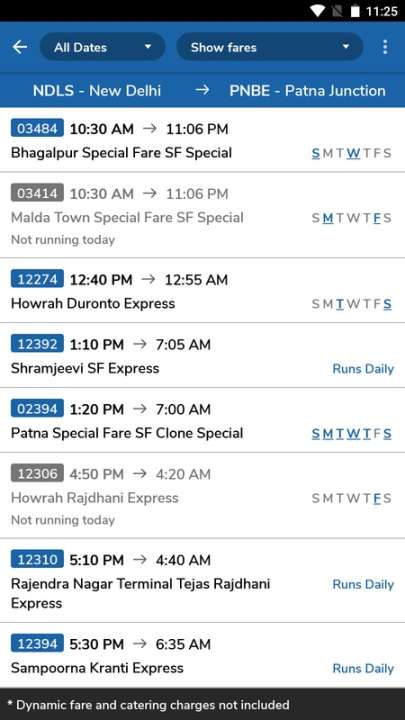Screen dimensions: 405x720
Task: Open Patna Special Fare SF Clone Special
Action: pos(202,420)
